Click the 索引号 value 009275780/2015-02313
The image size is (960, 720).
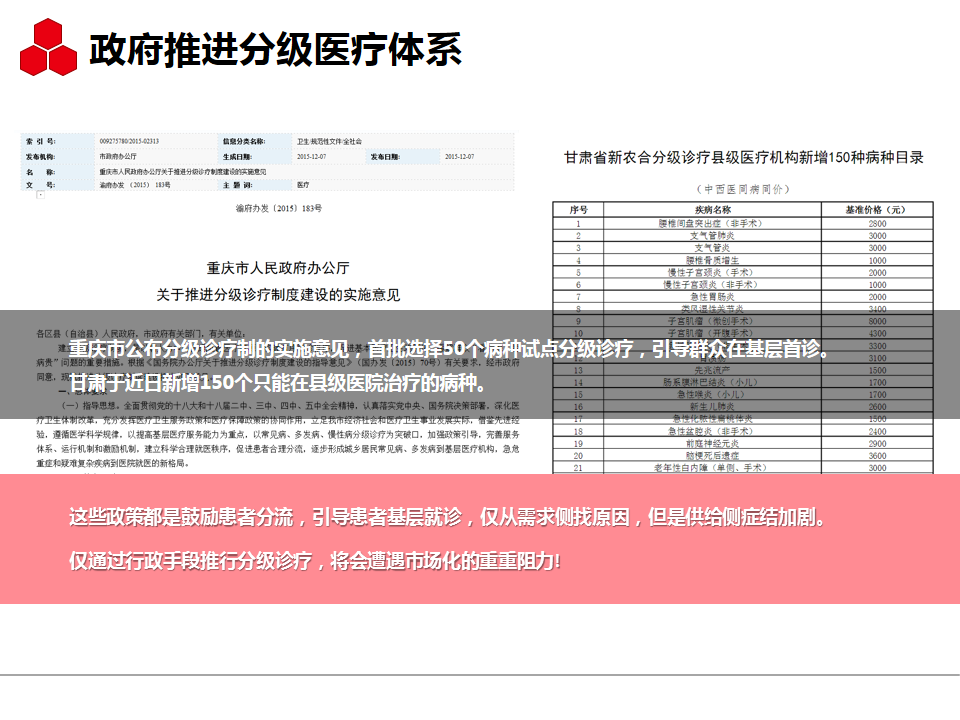[x=129, y=142]
